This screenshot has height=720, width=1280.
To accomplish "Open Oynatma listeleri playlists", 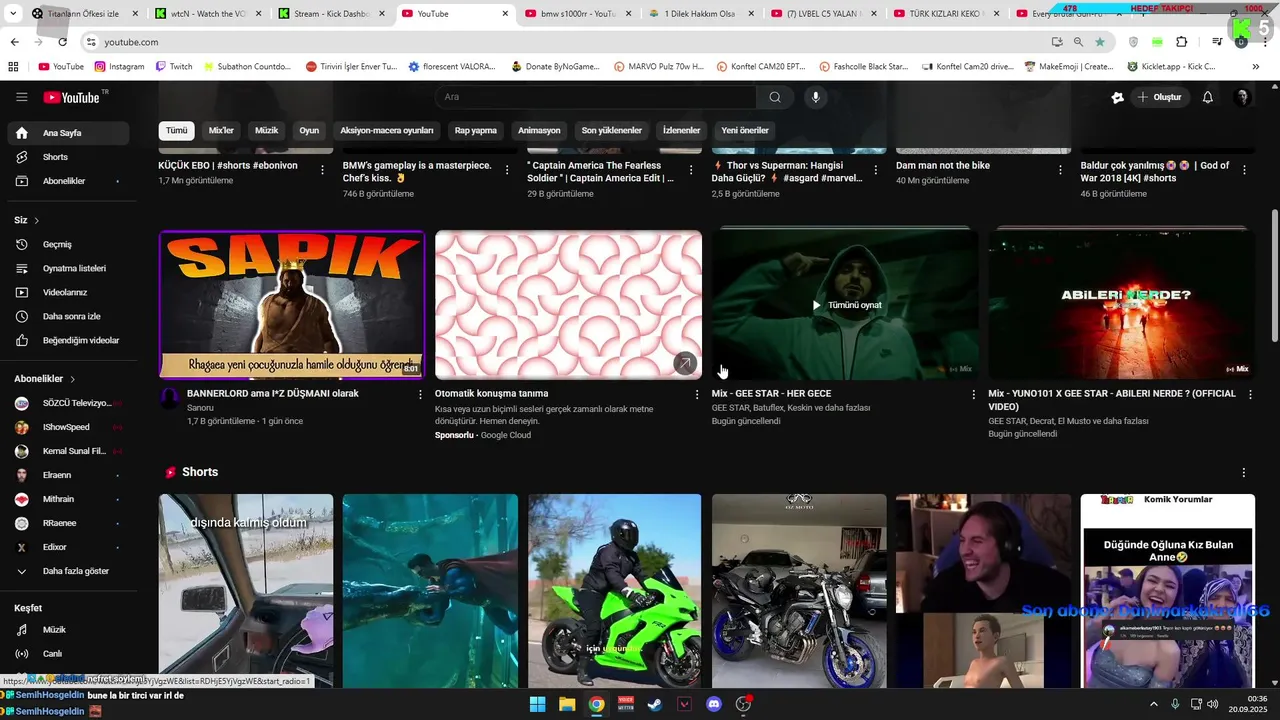I will point(68,268).
